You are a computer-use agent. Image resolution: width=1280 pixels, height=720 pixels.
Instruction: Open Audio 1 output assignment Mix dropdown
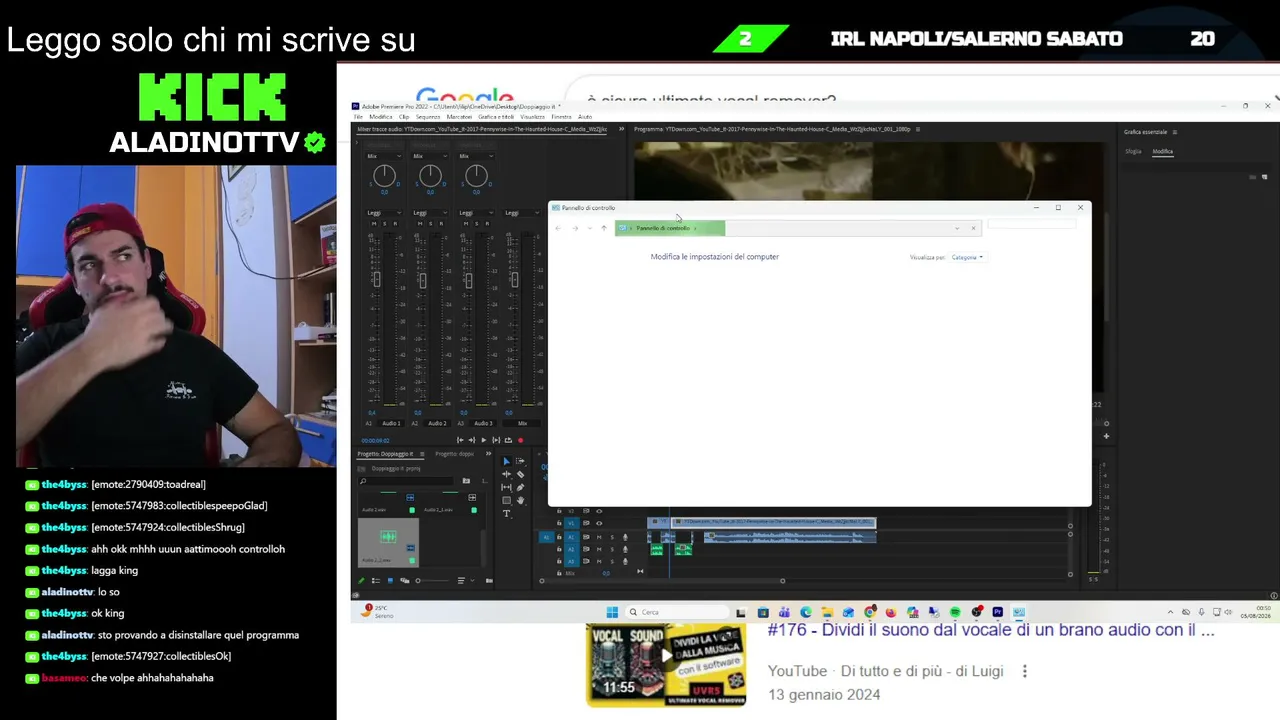[x=384, y=156]
